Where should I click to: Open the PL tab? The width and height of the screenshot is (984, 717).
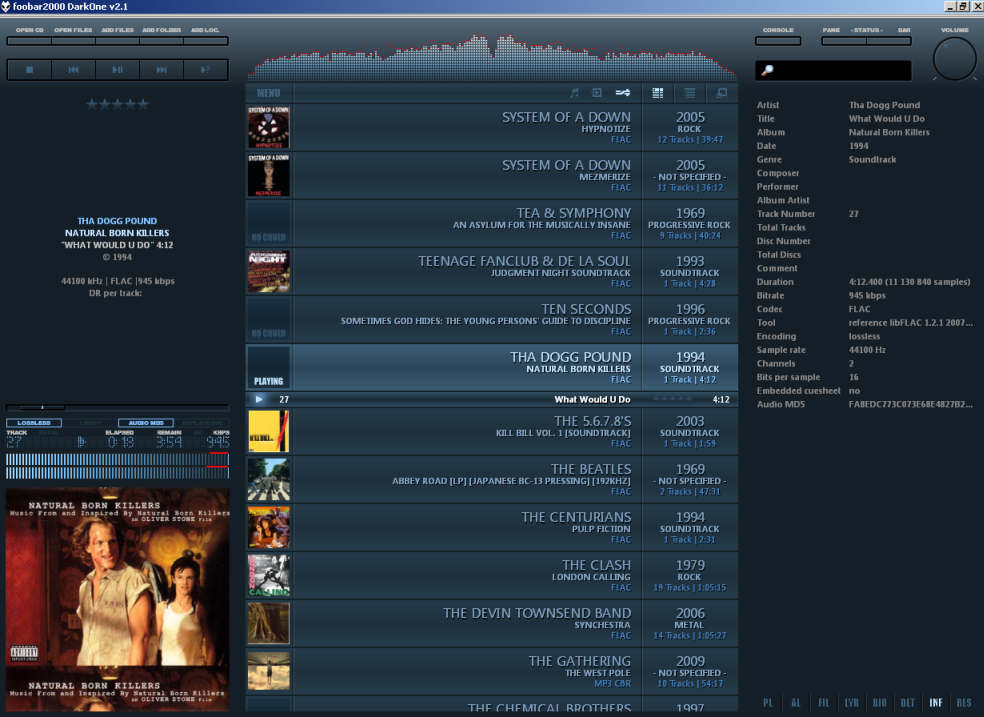768,703
